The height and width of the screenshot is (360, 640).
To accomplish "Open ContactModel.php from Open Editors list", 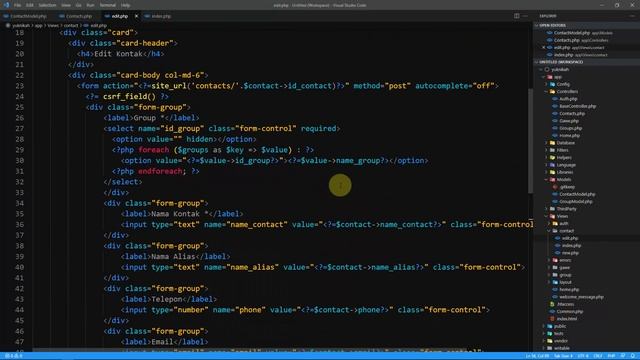I will click(587, 33).
